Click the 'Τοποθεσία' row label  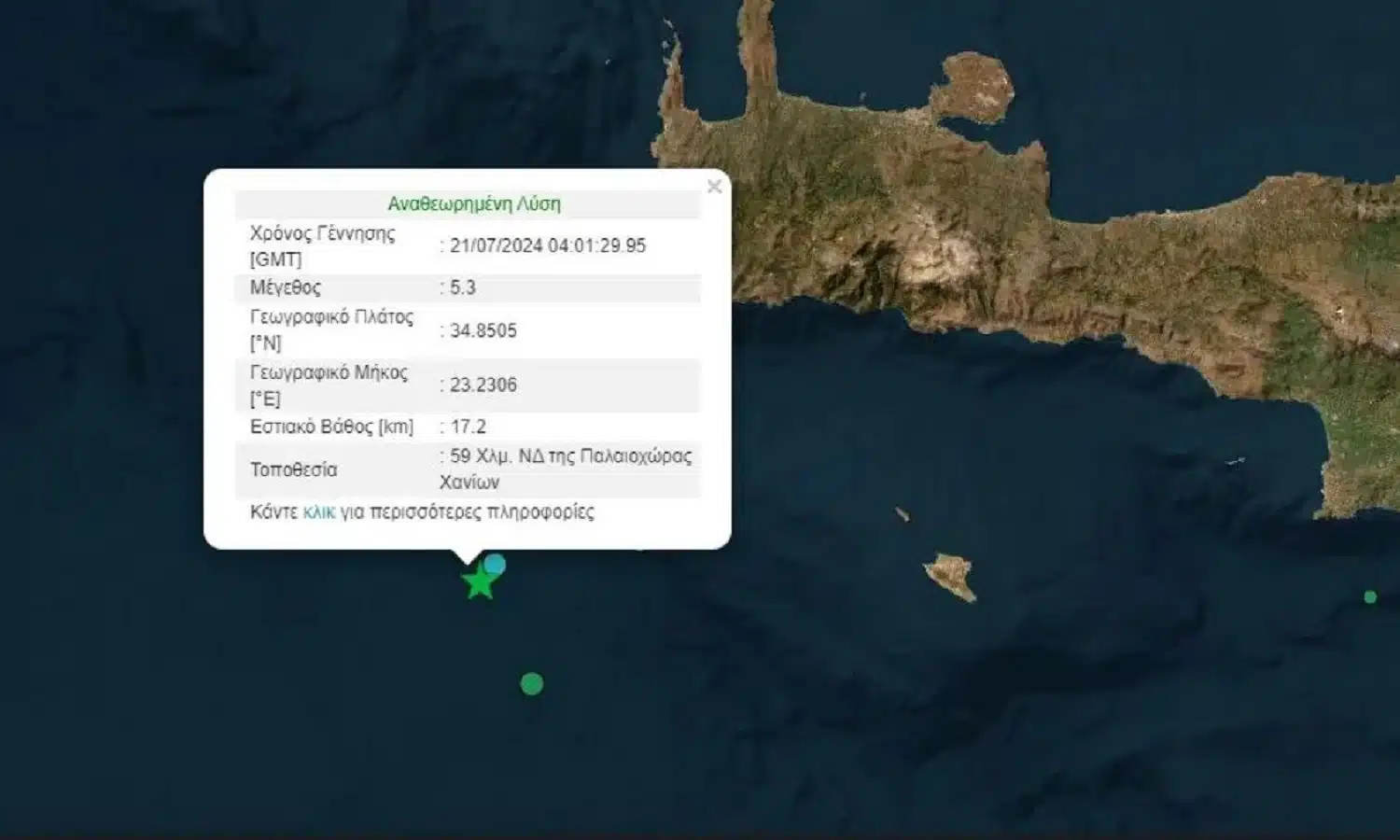click(x=293, y=469)
